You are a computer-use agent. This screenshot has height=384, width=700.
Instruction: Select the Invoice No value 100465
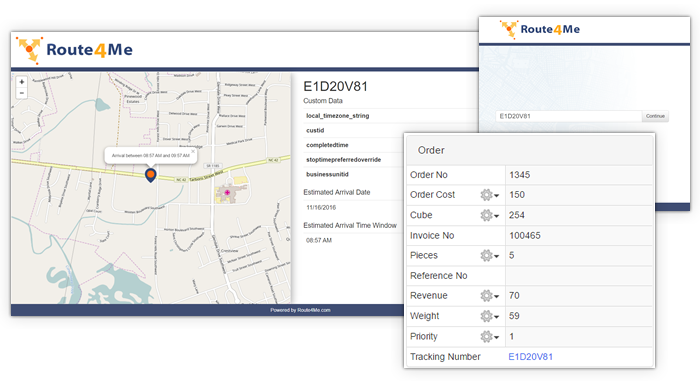coord(525,235)
